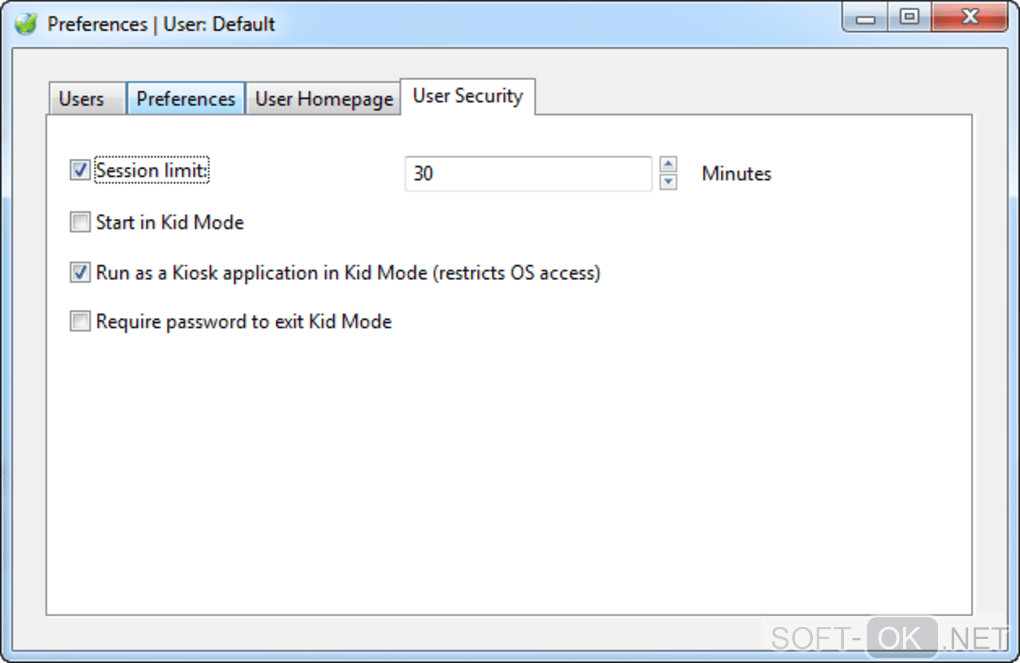Viewport: 1020px width, 663px height.
Task: Go to the User Homepage tab
Action: tap(323, 99)
